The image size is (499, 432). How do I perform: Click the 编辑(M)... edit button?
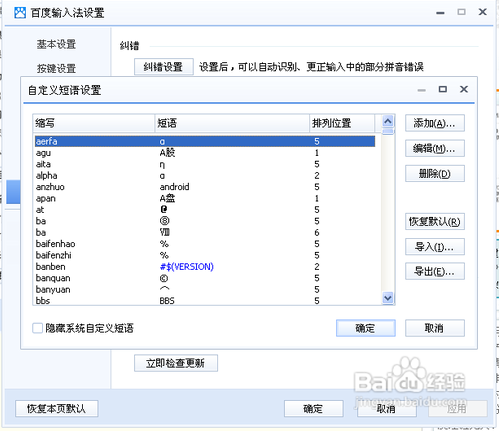pos(435,148)
